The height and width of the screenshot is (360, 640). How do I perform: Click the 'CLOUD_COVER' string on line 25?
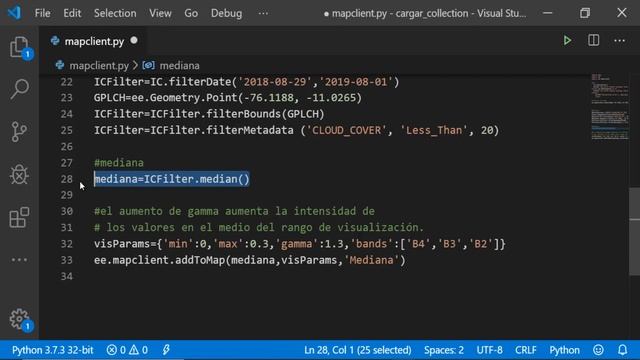[347, 130]
